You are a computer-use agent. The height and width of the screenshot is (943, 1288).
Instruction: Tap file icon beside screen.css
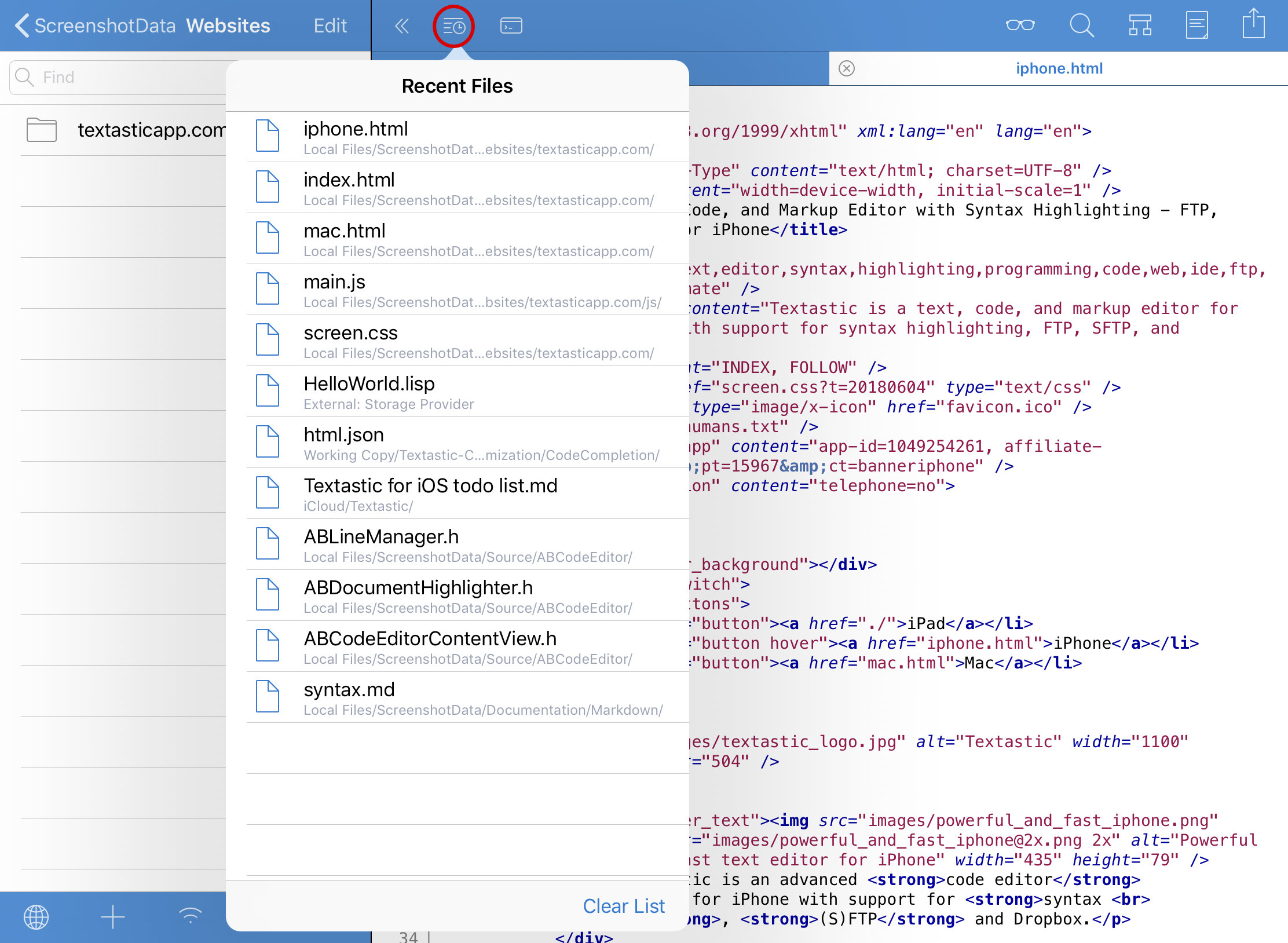(x=268, y=339)
